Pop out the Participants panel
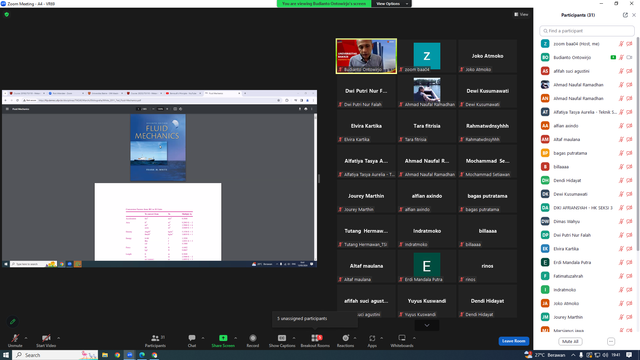The height and width of the screenshot is (360, 640). (625, 15)
